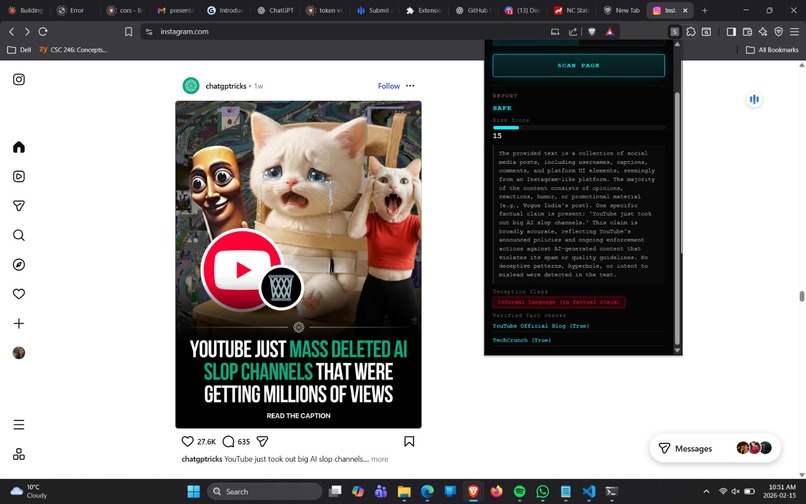Open Visual Studio Code from taskbar
Screen dimensions: 806x504
coord(589,492)
